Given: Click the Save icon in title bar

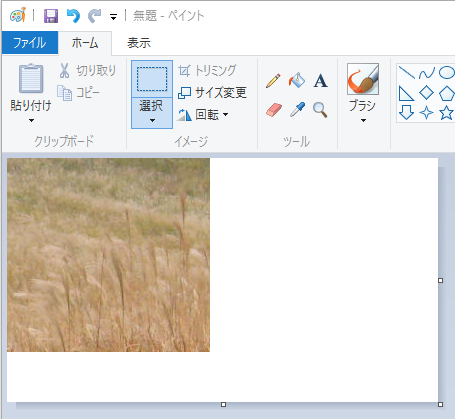Looking at the screenshot, I should [x=51, y=16].
